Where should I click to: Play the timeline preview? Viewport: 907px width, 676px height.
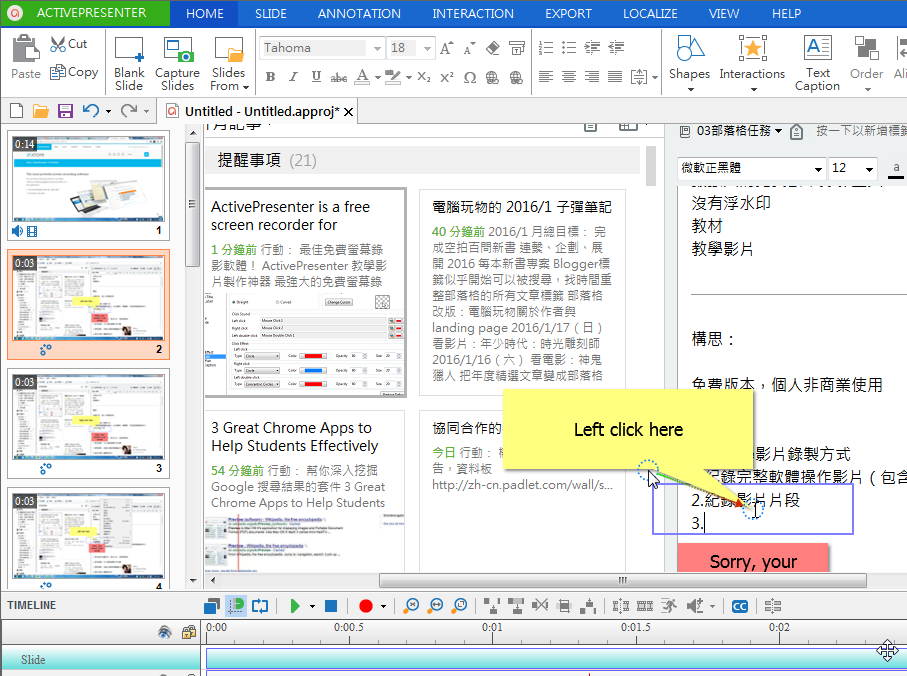tap(295, 606)
